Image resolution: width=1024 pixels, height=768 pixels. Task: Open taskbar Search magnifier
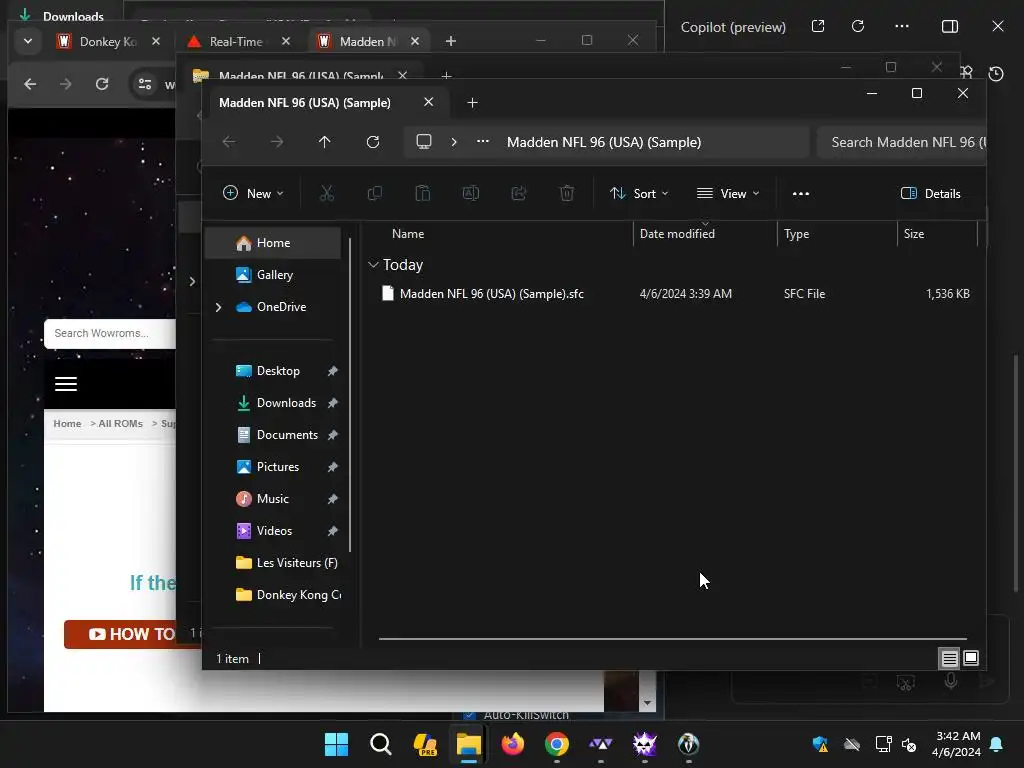381,744
